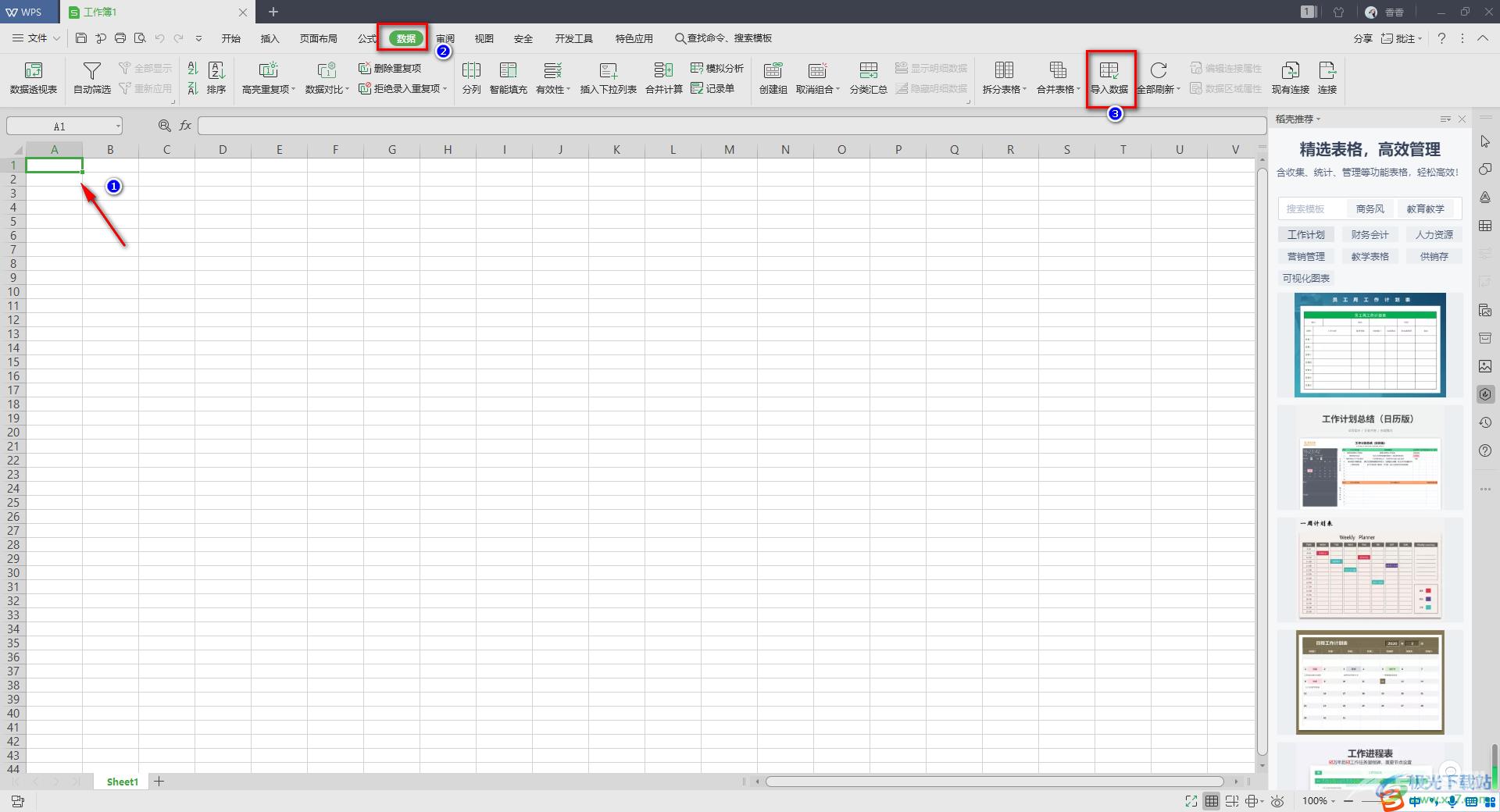Image resolution: width=1500 pixels, height=812 pixels.
Task: Switch to the 开发工具 ribbon tab
Action: coord(574,38)
